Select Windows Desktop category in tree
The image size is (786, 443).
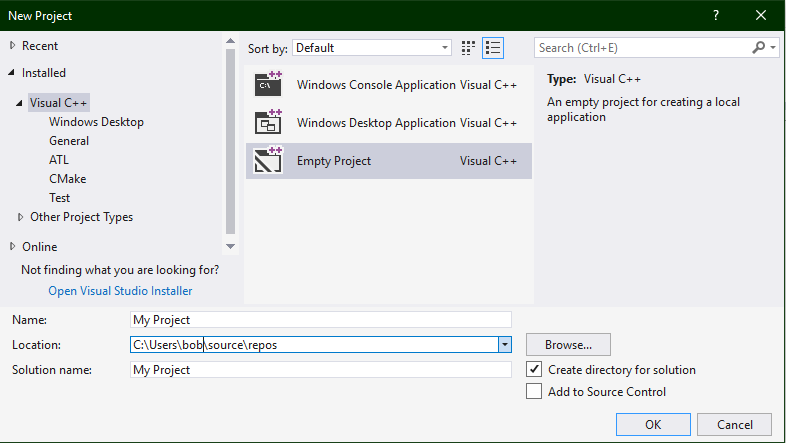point(96,122)
